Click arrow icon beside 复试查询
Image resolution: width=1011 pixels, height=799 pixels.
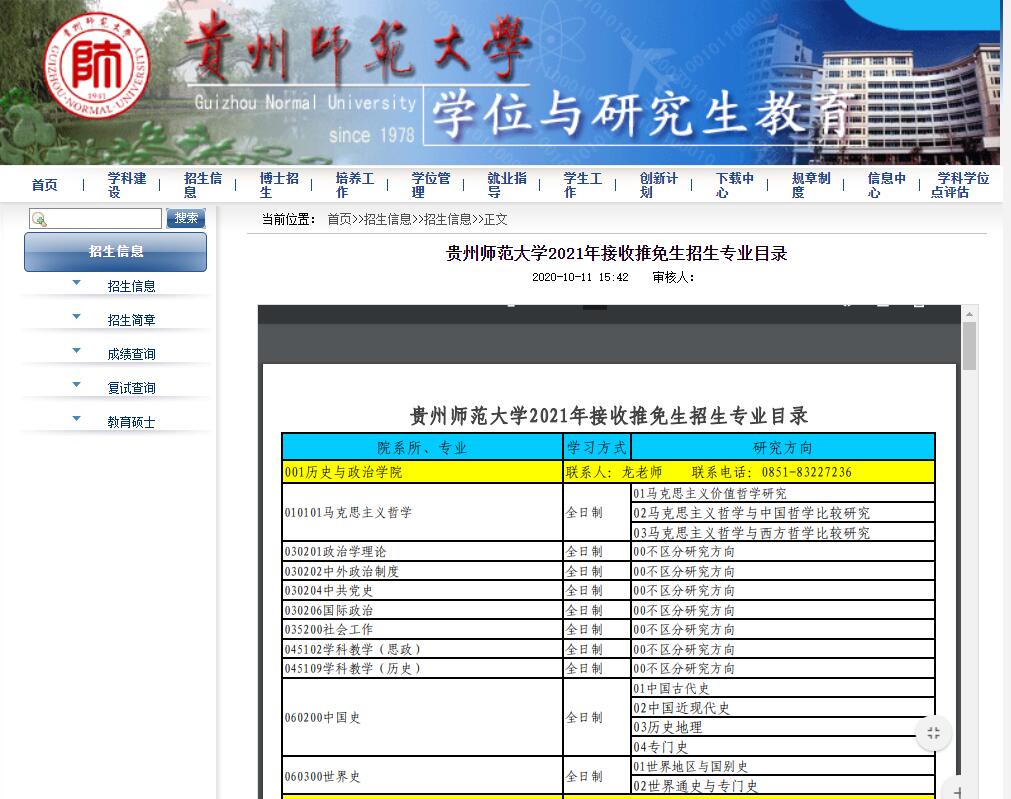tap(77, 384)
